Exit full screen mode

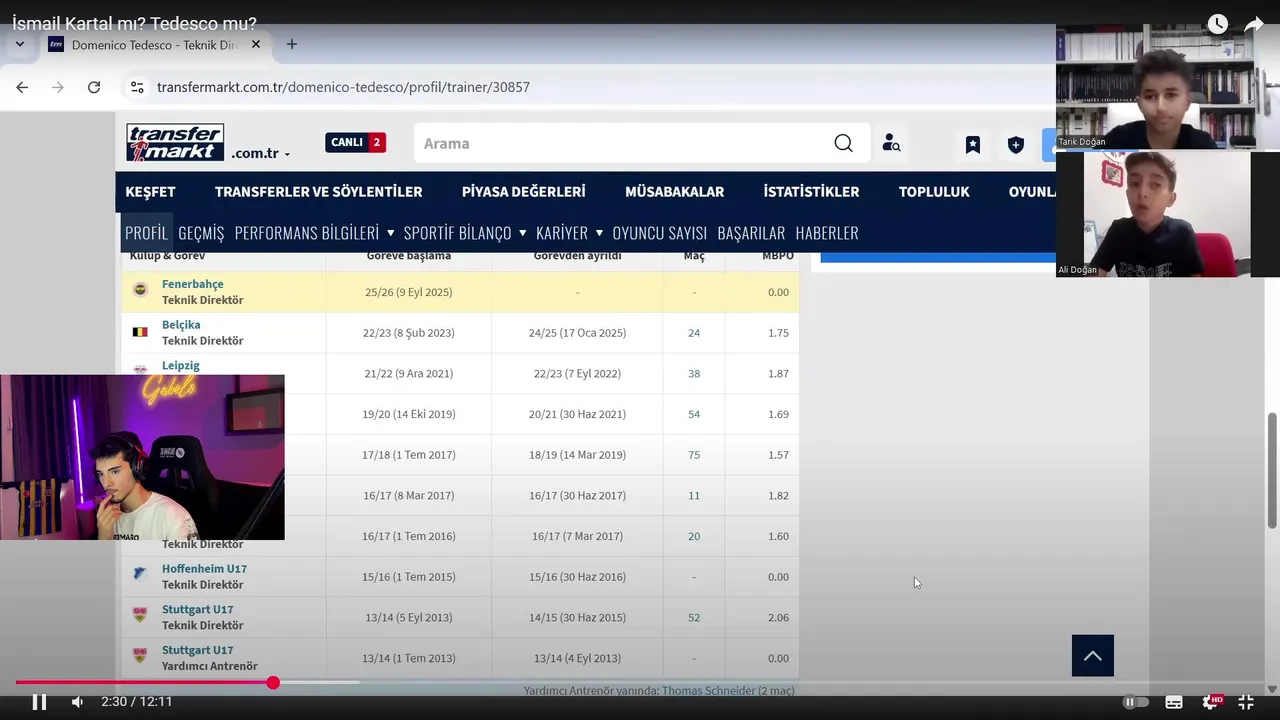coord(1246,702)
